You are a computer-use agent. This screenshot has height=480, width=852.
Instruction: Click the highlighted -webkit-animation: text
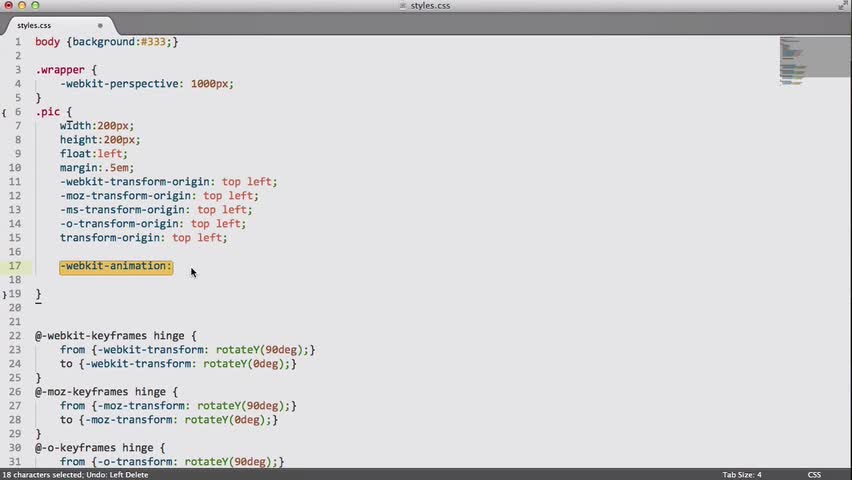[x=116, y=266]
